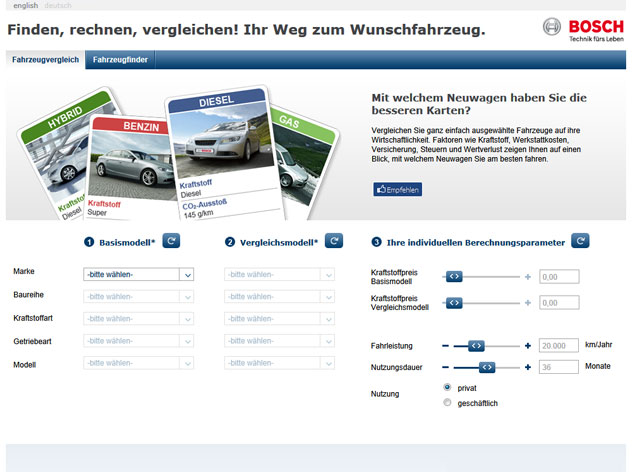
Task: Click the reset icon next to Vergleichsmodell
Action: pyautogui.click(x=334, y=241)
